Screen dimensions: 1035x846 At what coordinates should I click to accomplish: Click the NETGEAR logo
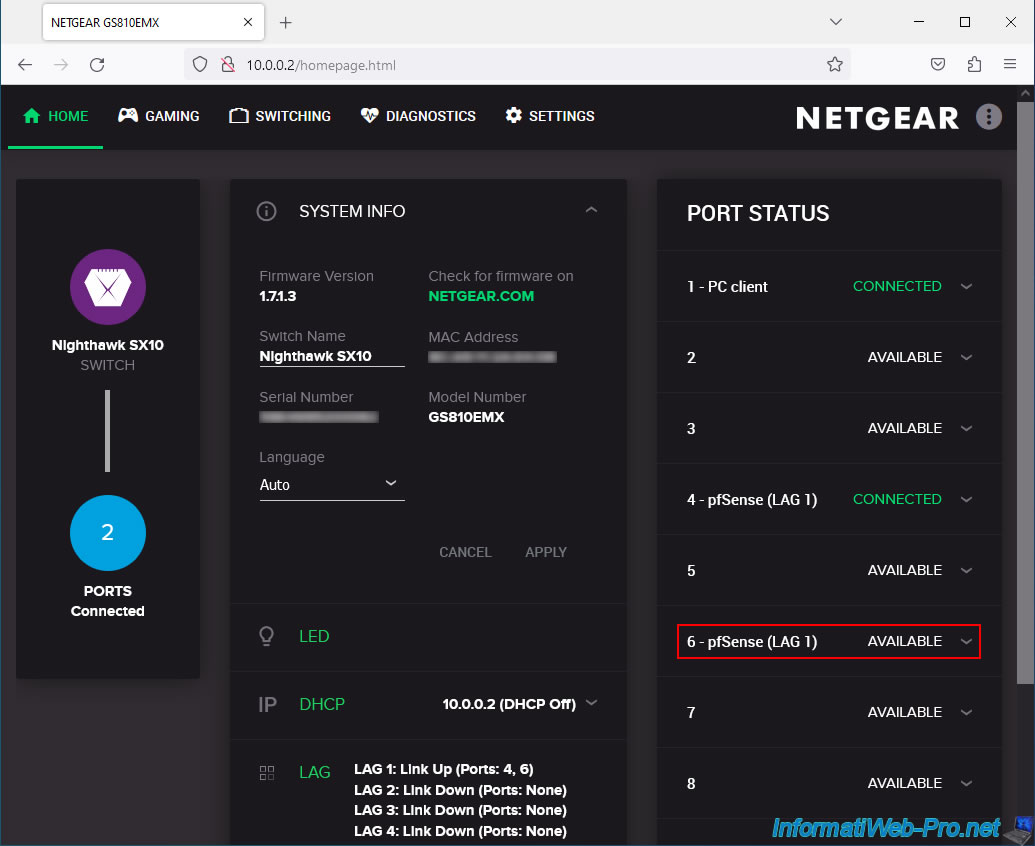(x=877, y=118)
